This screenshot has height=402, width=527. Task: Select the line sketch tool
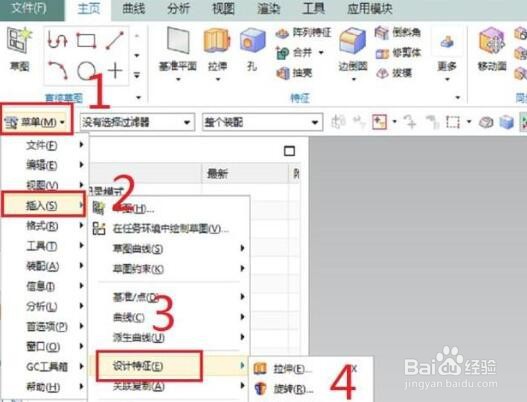(x=115, y=40)
